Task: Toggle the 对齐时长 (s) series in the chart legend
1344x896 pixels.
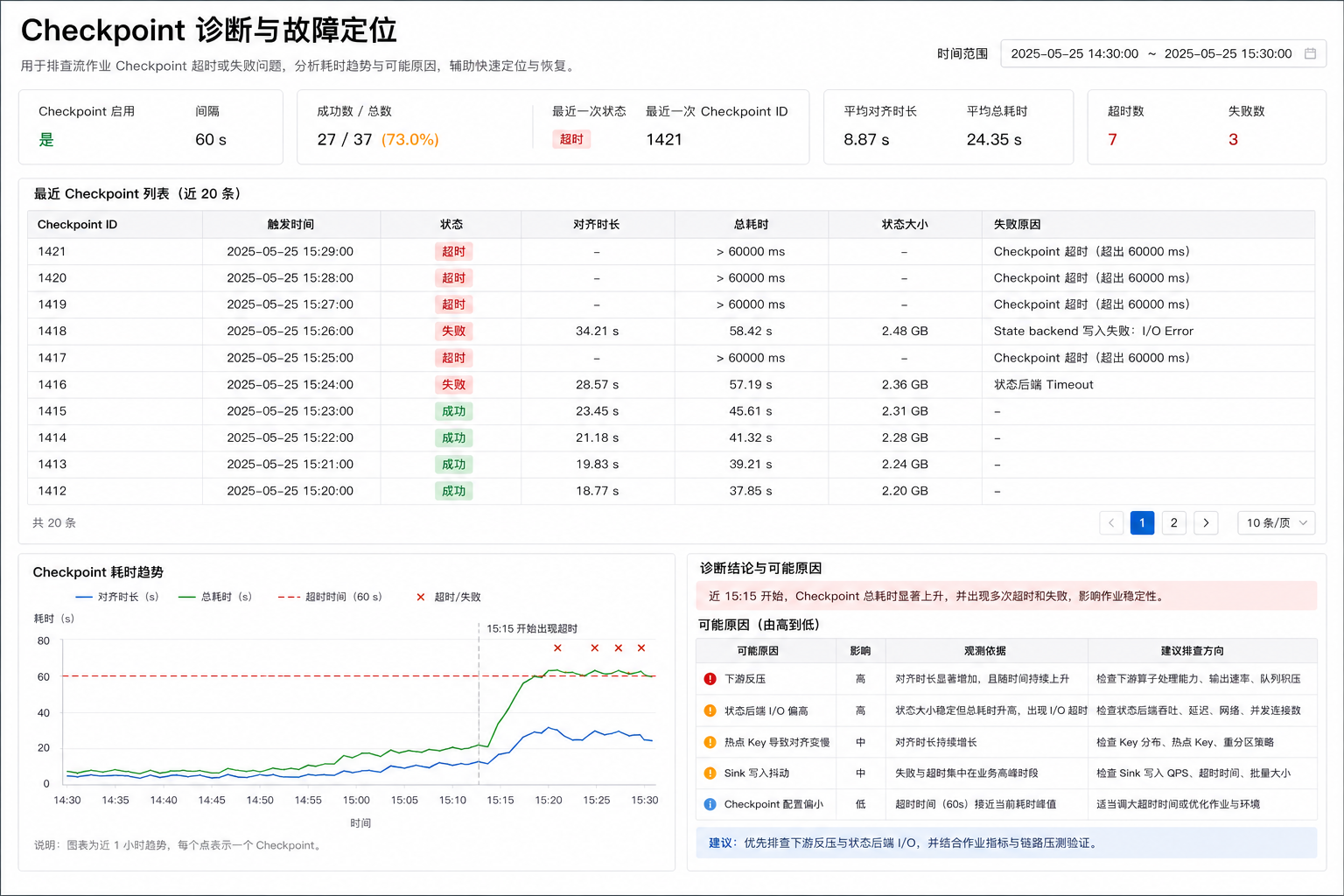Action: [117, 597]
